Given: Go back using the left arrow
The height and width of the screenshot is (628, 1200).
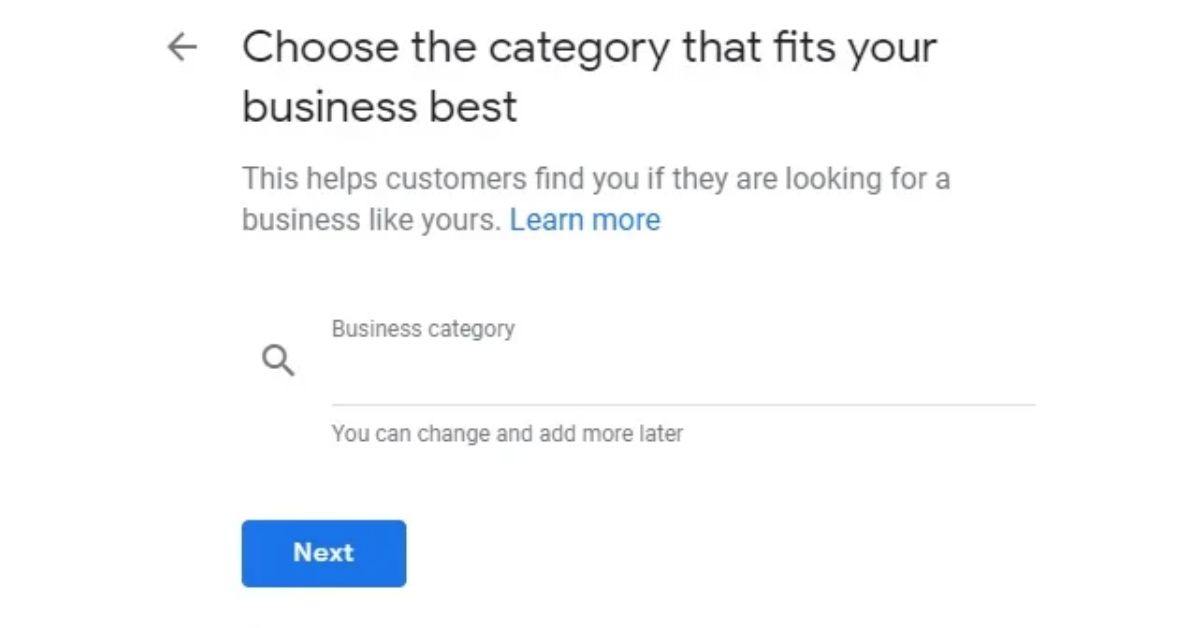Looking at the screenshot, I should 182,47.
